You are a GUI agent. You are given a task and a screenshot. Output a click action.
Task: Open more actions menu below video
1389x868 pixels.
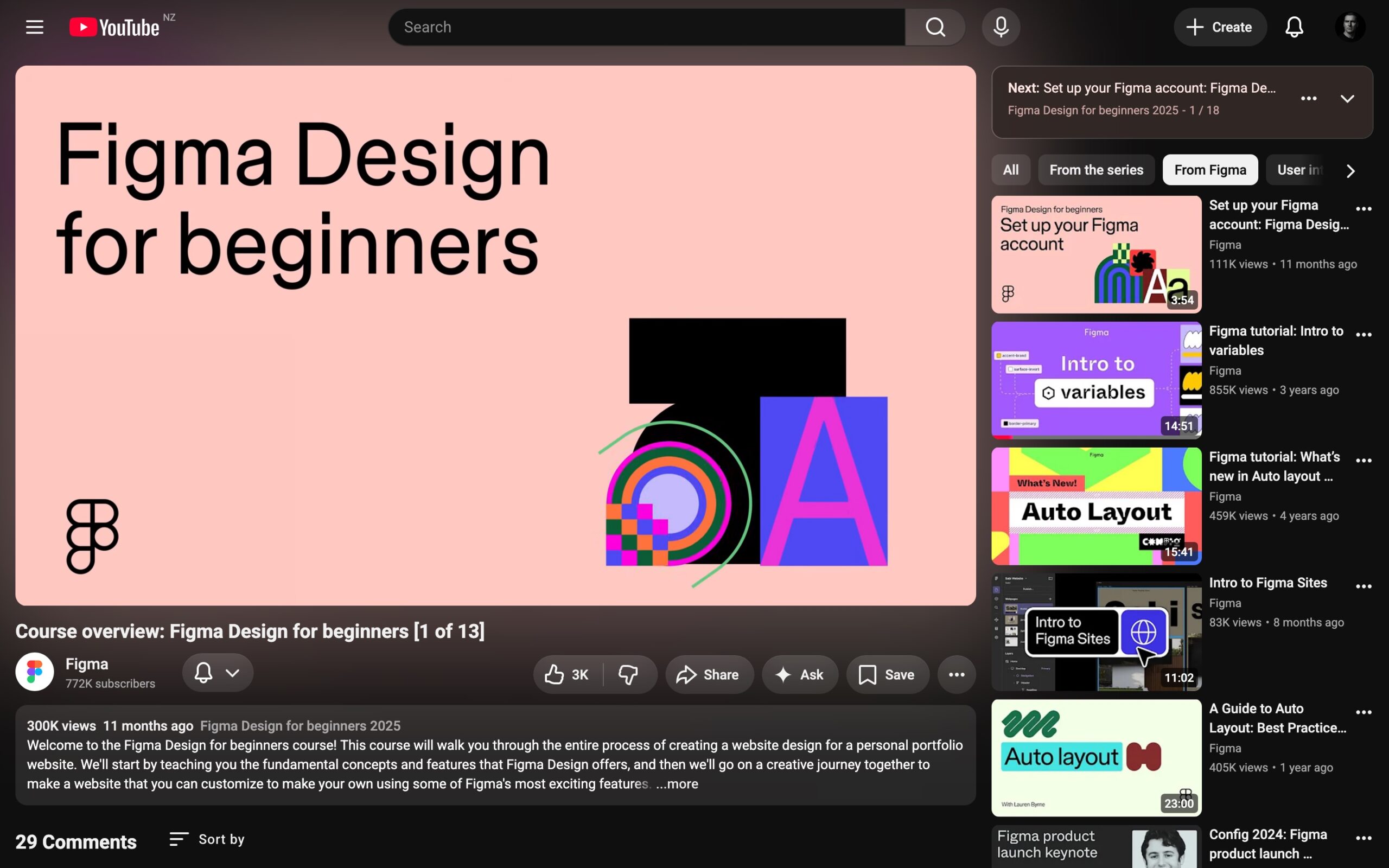pos(956,674)
